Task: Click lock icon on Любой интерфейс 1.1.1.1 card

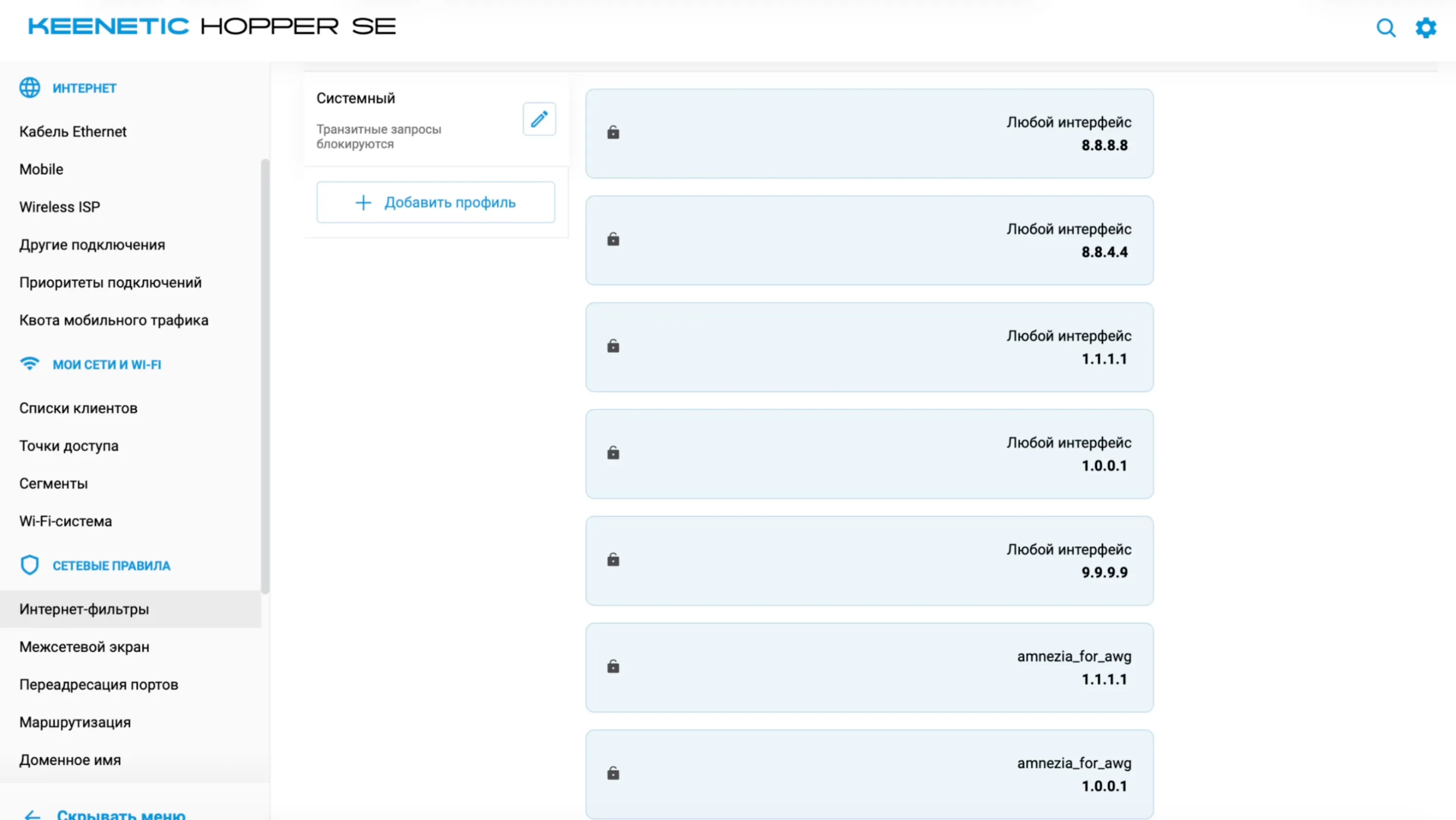Action: coord(613,346)
